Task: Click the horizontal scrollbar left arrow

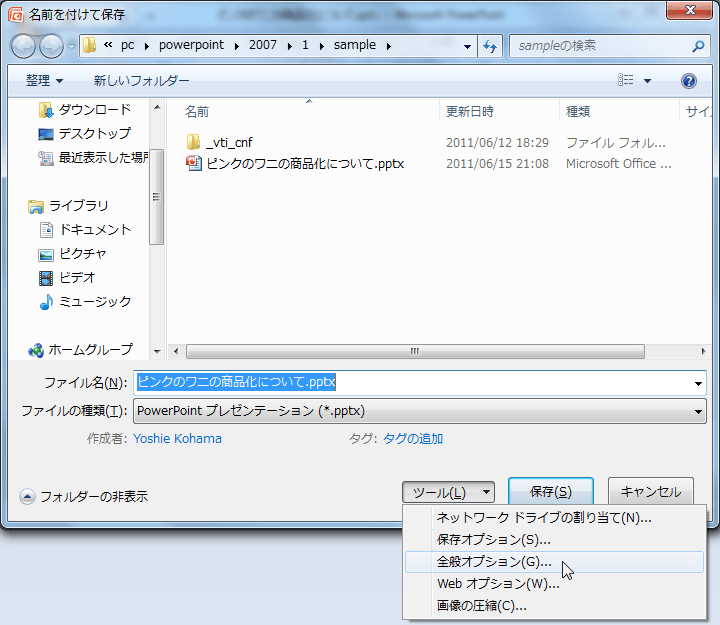Action: tap(176, 352)
